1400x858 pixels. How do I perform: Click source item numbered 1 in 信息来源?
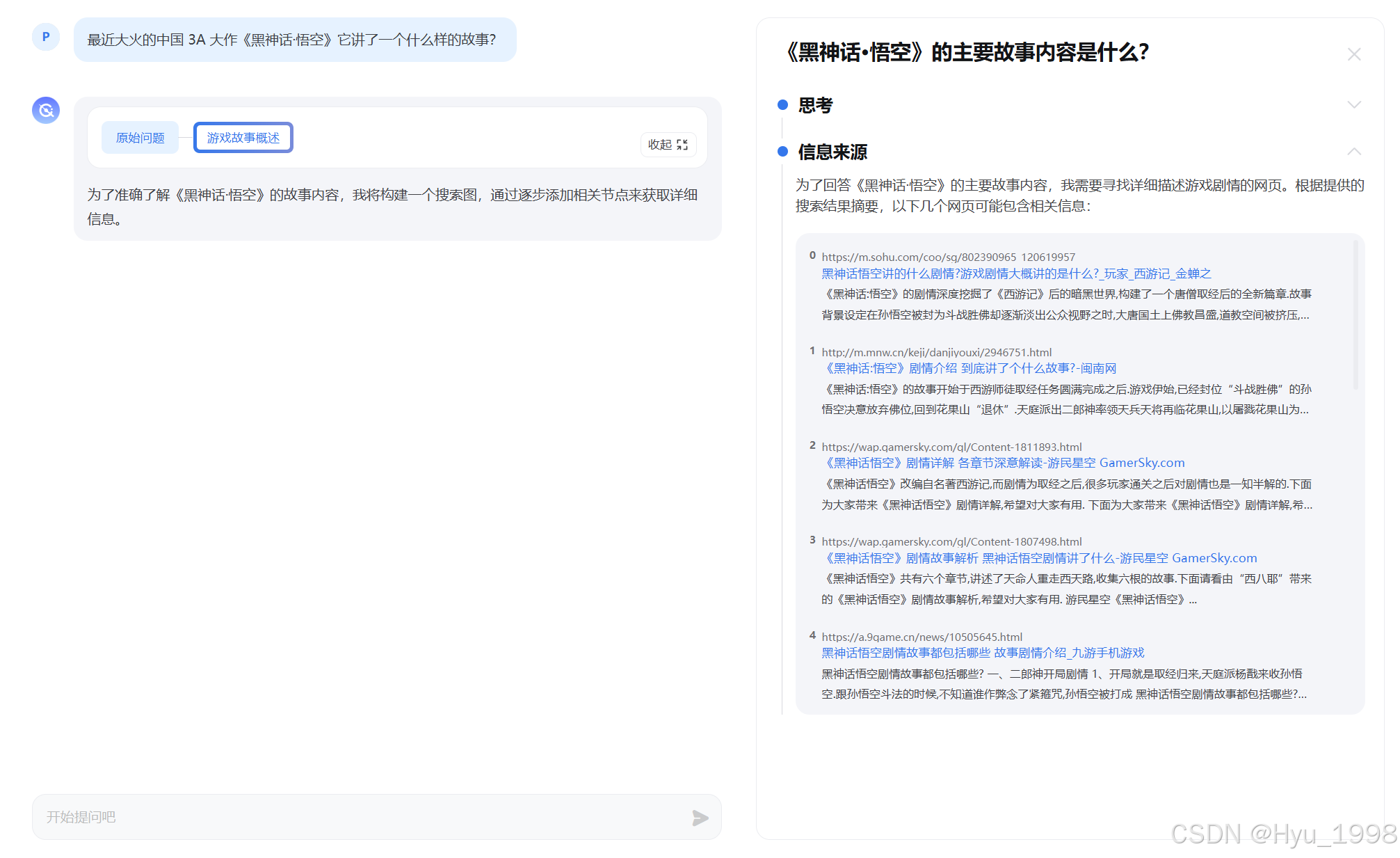point(812,351)
